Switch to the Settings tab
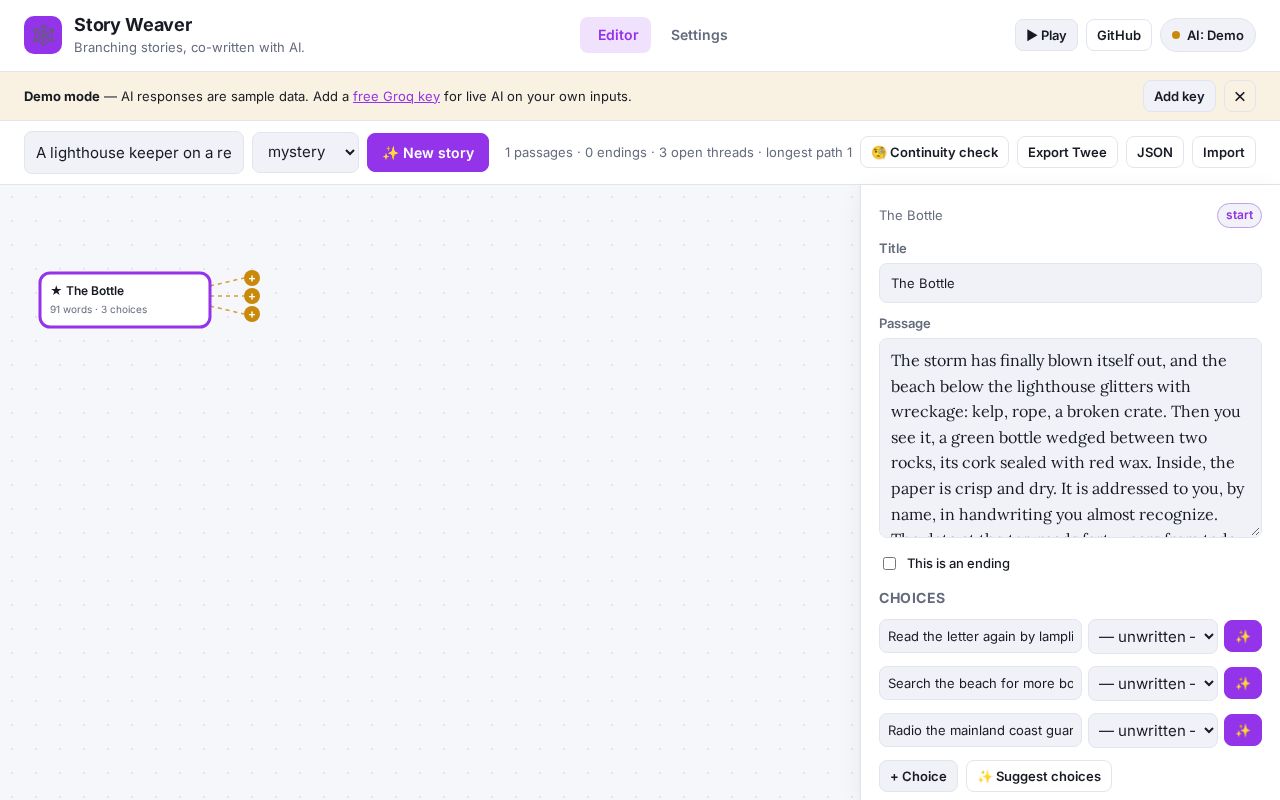The image size is (1280, 800). pos(699,35)
